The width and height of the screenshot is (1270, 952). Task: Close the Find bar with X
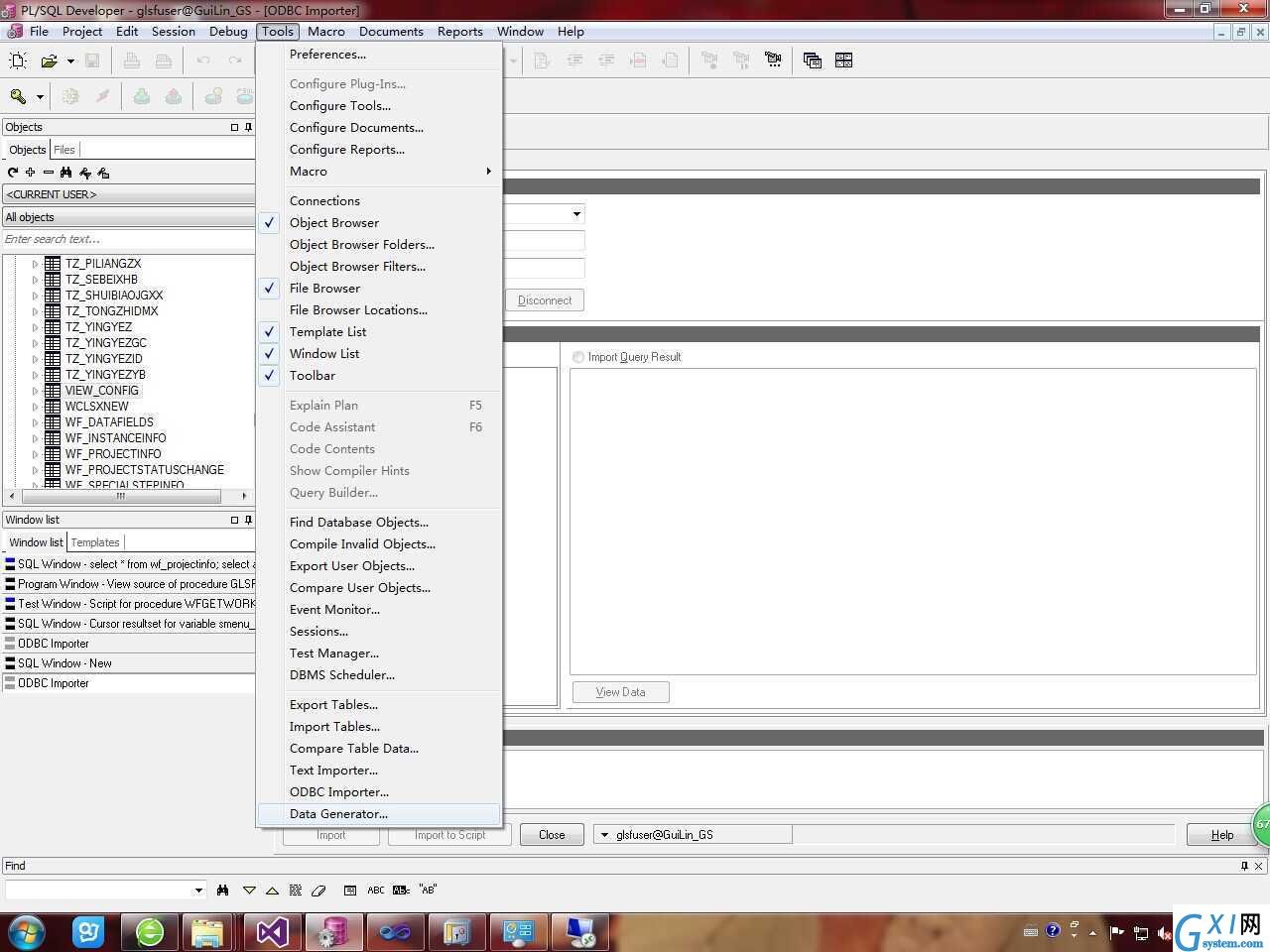click(x=1259, y=866)
